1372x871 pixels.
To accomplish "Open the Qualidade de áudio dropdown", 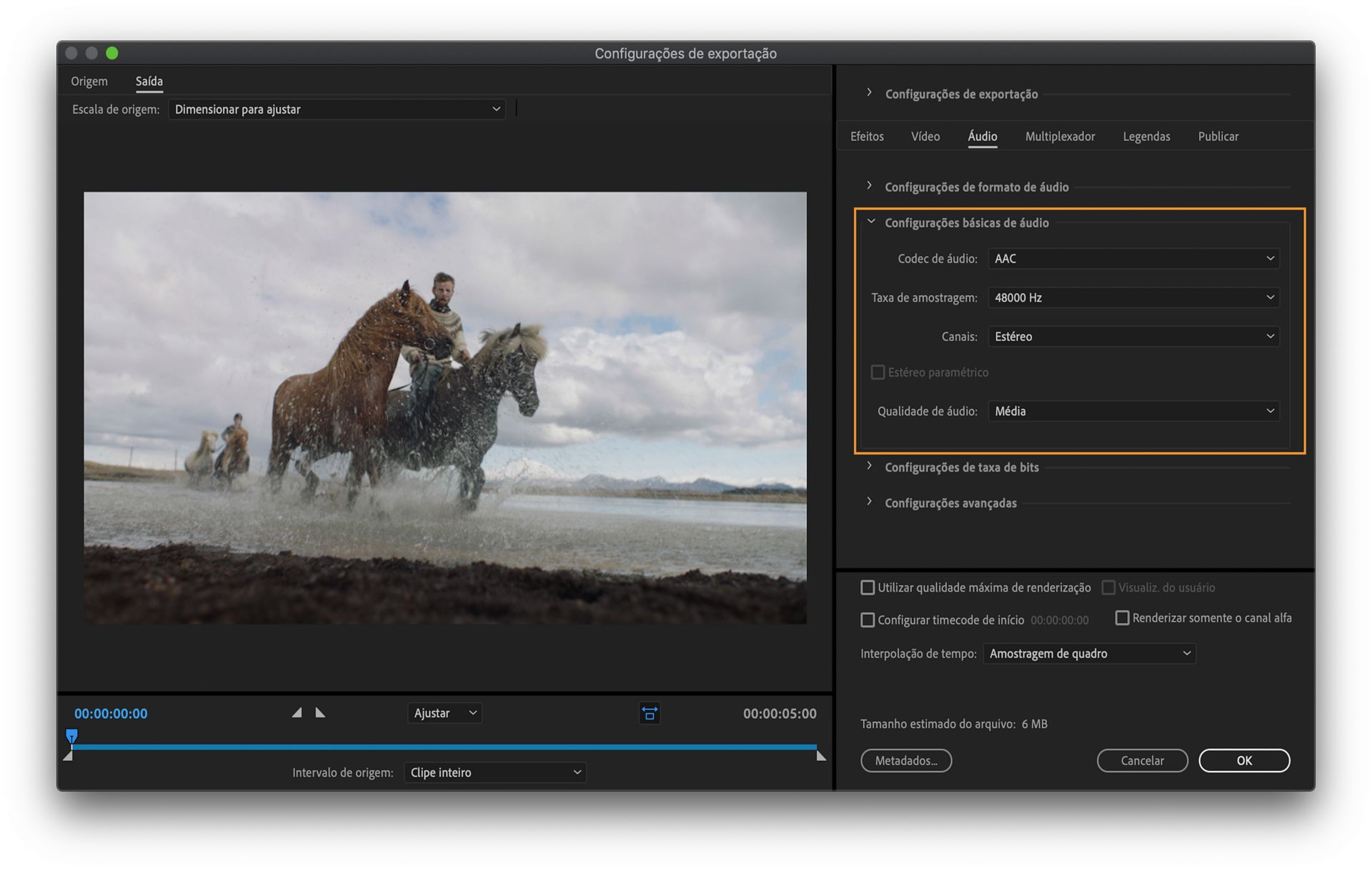I will [1133, 411].
